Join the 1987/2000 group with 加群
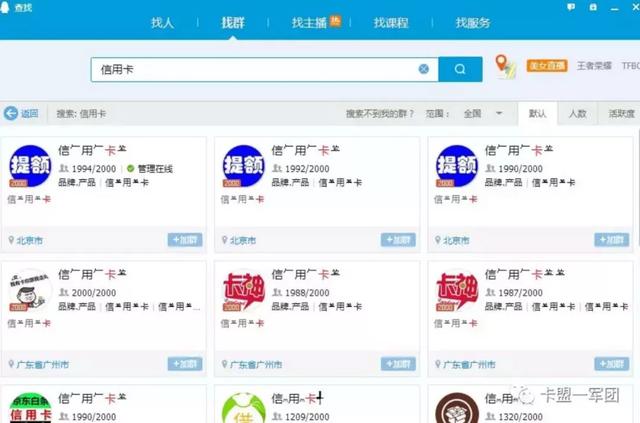The width and height of the screenshot is (640, 423). 611,364
